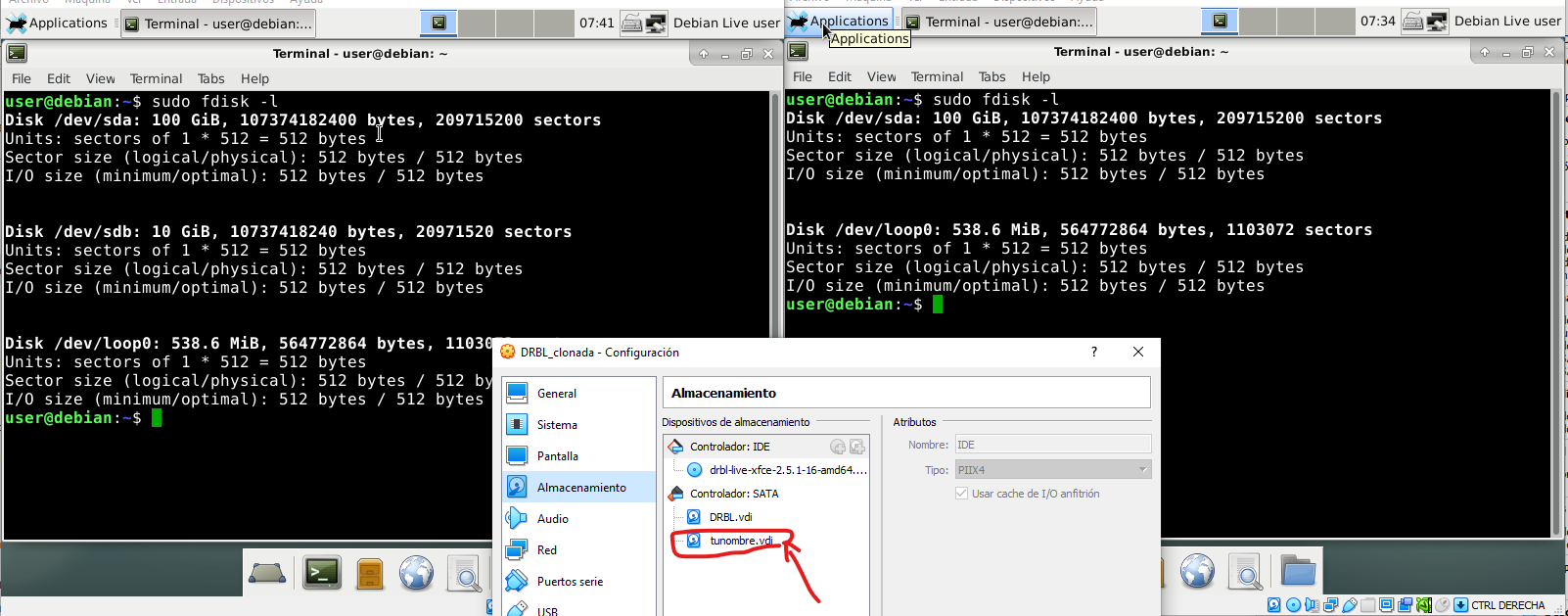
Task: Open Application Finder in the right VM dock
Action: (1246, 572)
